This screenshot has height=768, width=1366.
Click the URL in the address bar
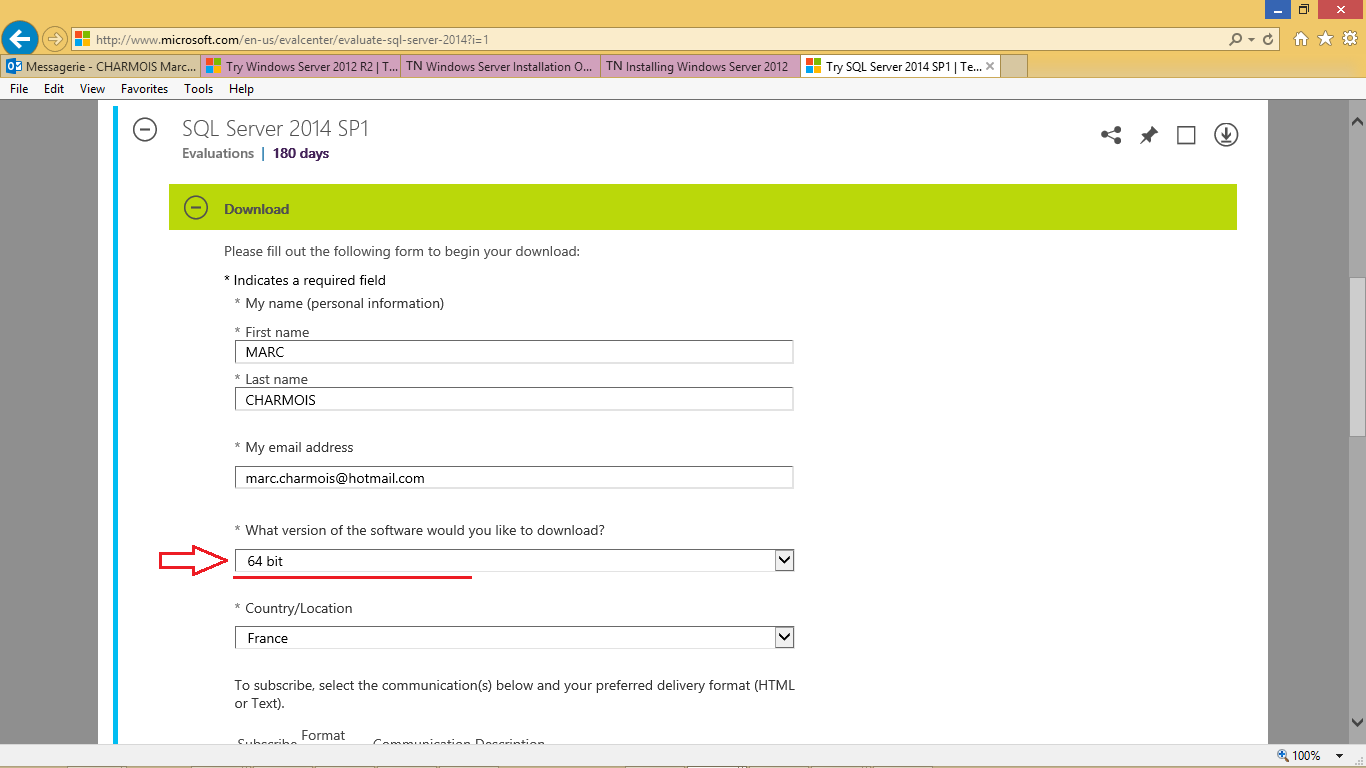[292, 40]
